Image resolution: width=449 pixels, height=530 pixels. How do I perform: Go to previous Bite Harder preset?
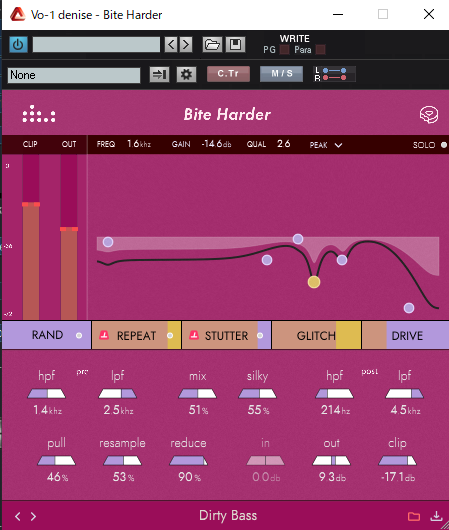tap(18, 516)
